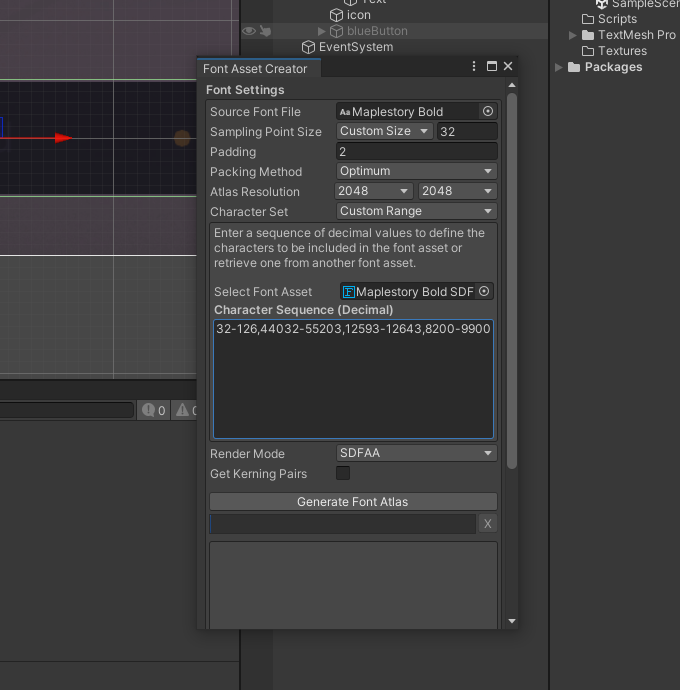Select the icon object cube in hierarchy
The width and height of the screenshot is (680, 690).
pos(336,15)
